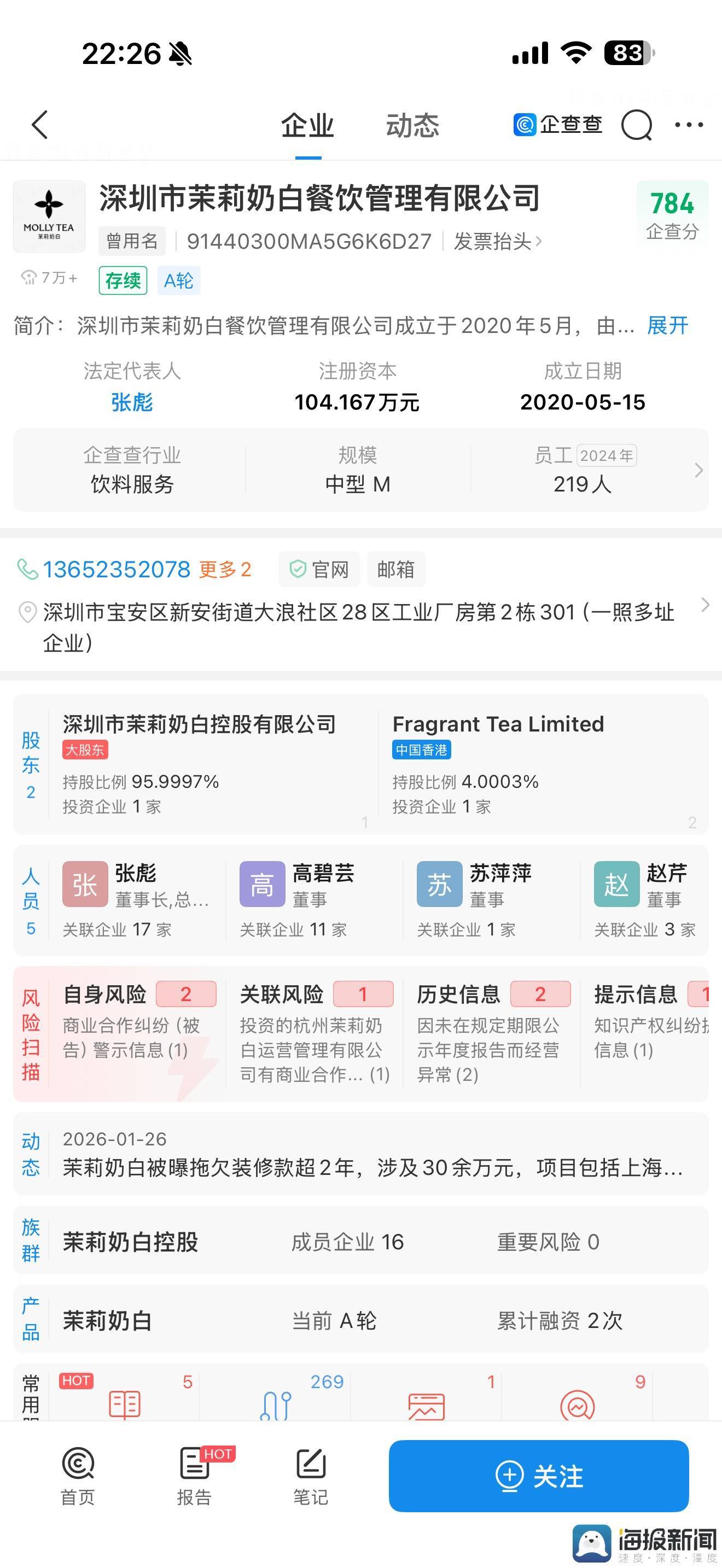Screen dimensions: 722x1568
Task: Call the phone number 13652352078
Action: click(117, 570)
